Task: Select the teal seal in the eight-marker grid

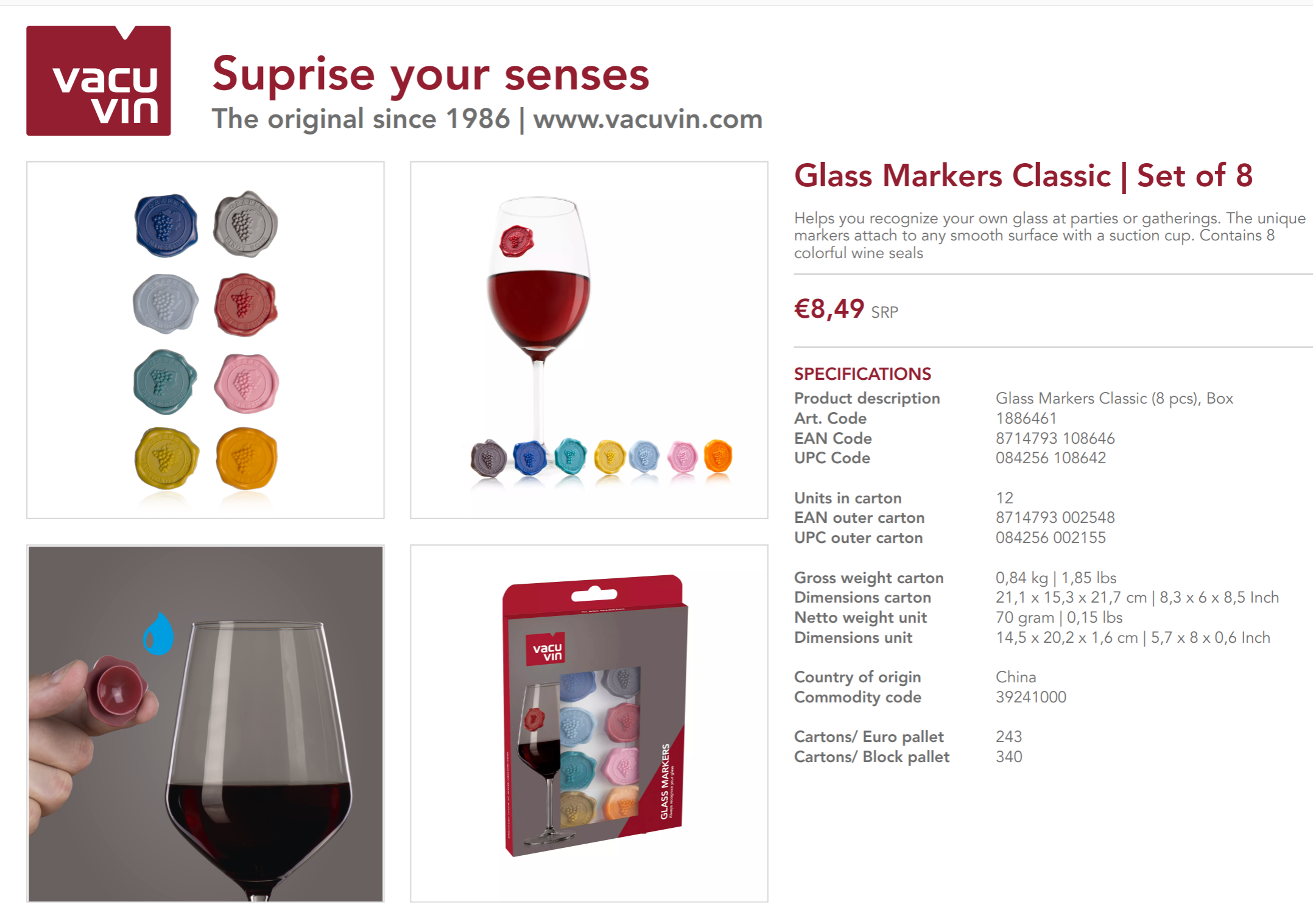Action: point(164,382)
